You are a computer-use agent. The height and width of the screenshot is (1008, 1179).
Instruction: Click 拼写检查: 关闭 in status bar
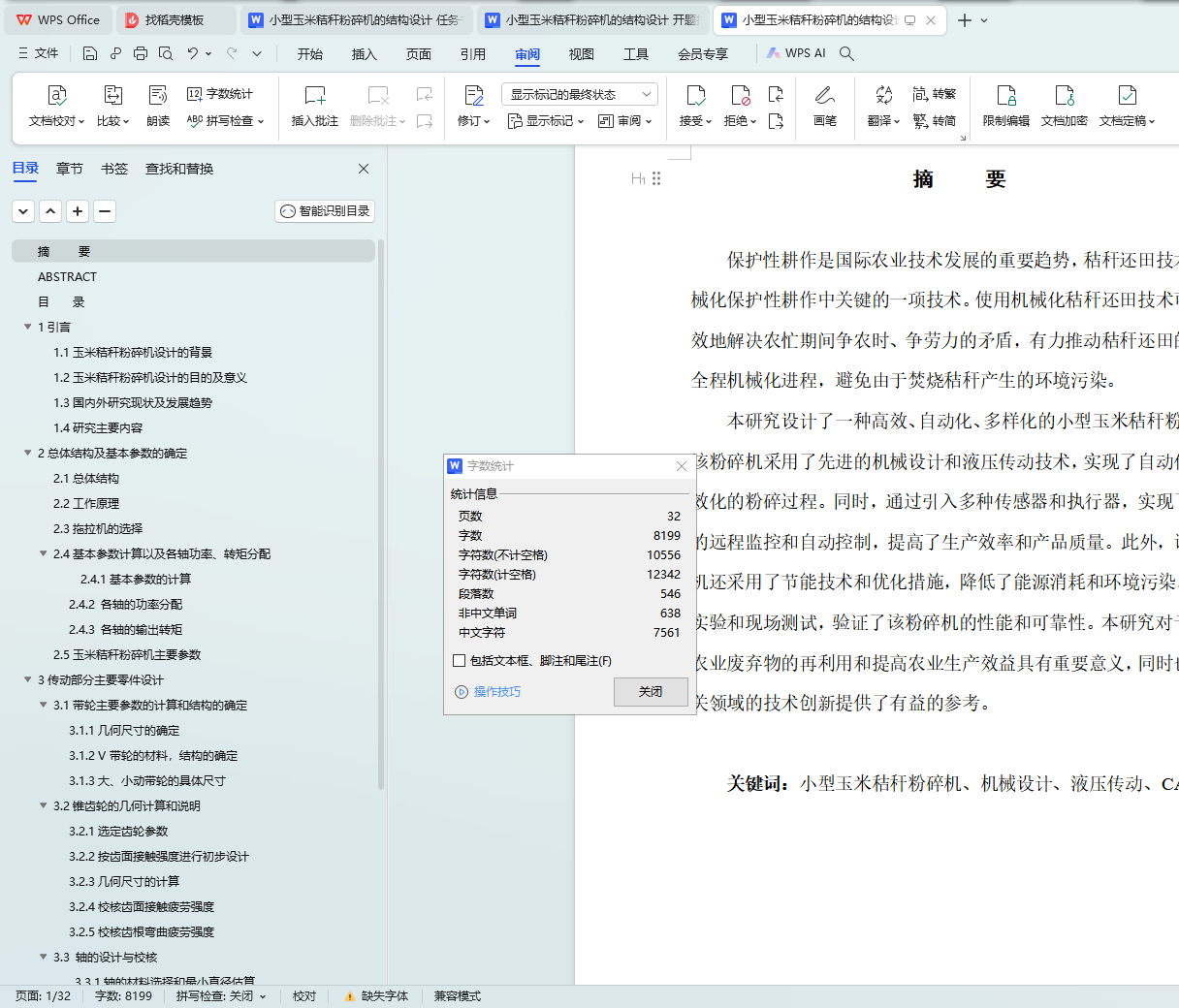click(220, 995)
